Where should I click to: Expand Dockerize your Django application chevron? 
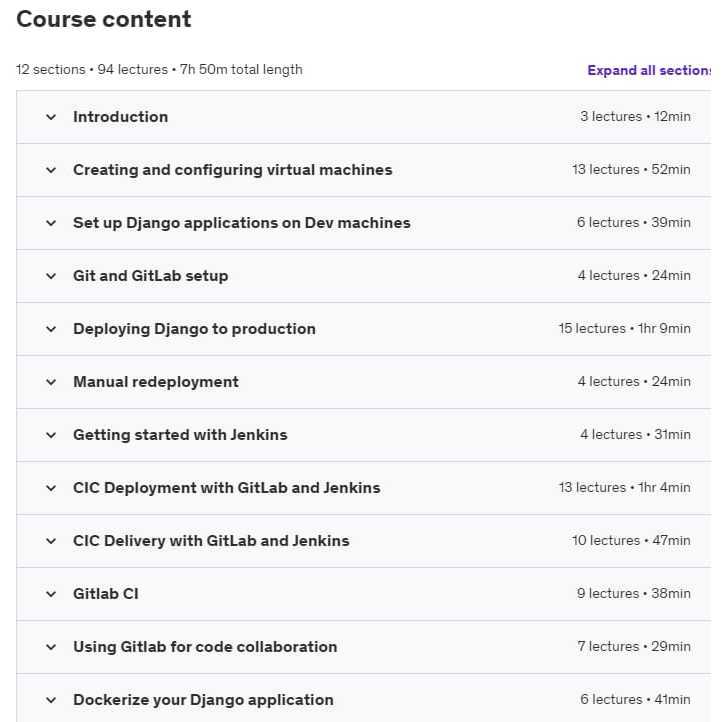pyautogui.click(x=51, y=700)
